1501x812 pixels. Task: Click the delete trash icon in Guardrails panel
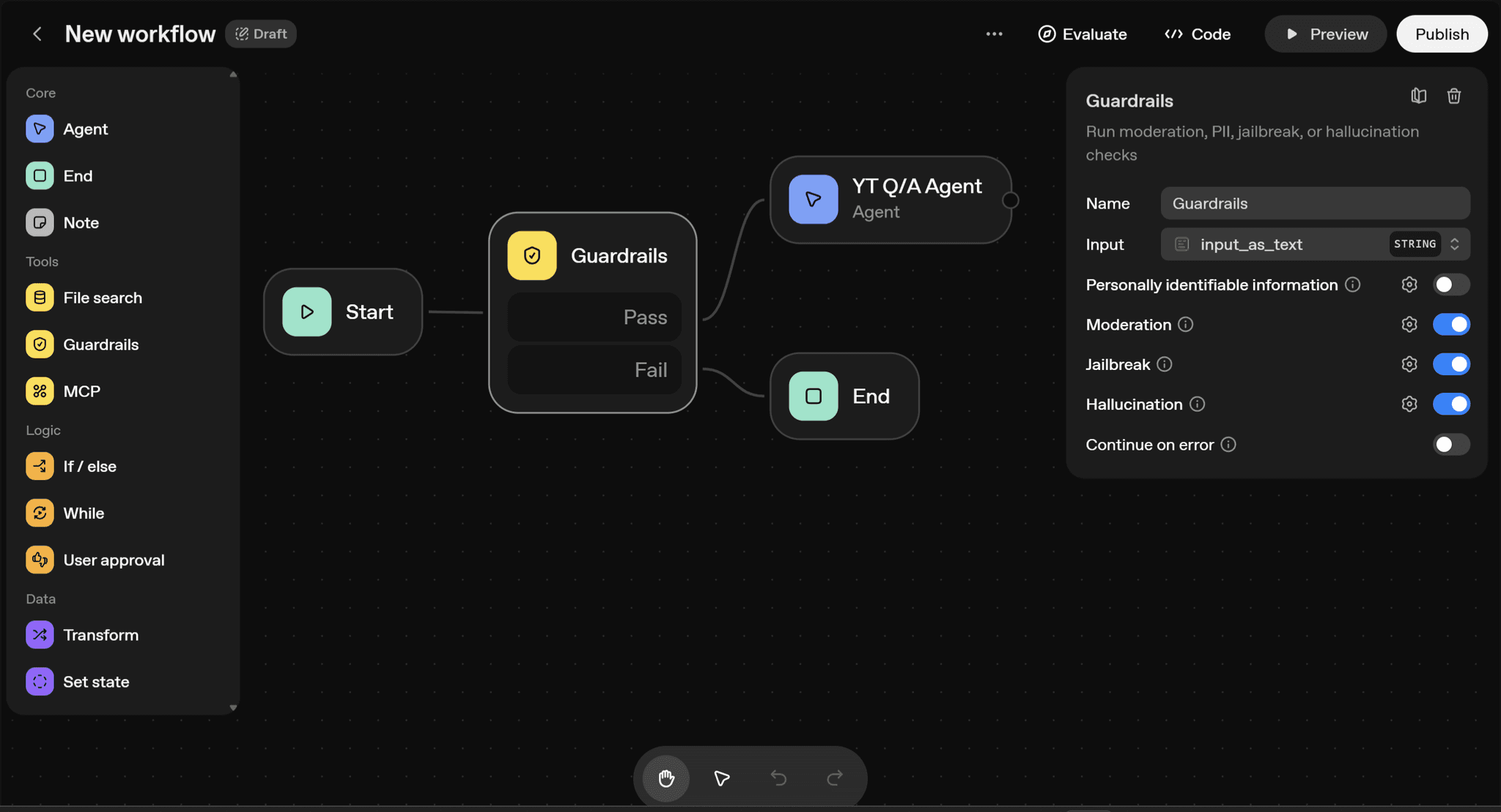click(1454, 96)
